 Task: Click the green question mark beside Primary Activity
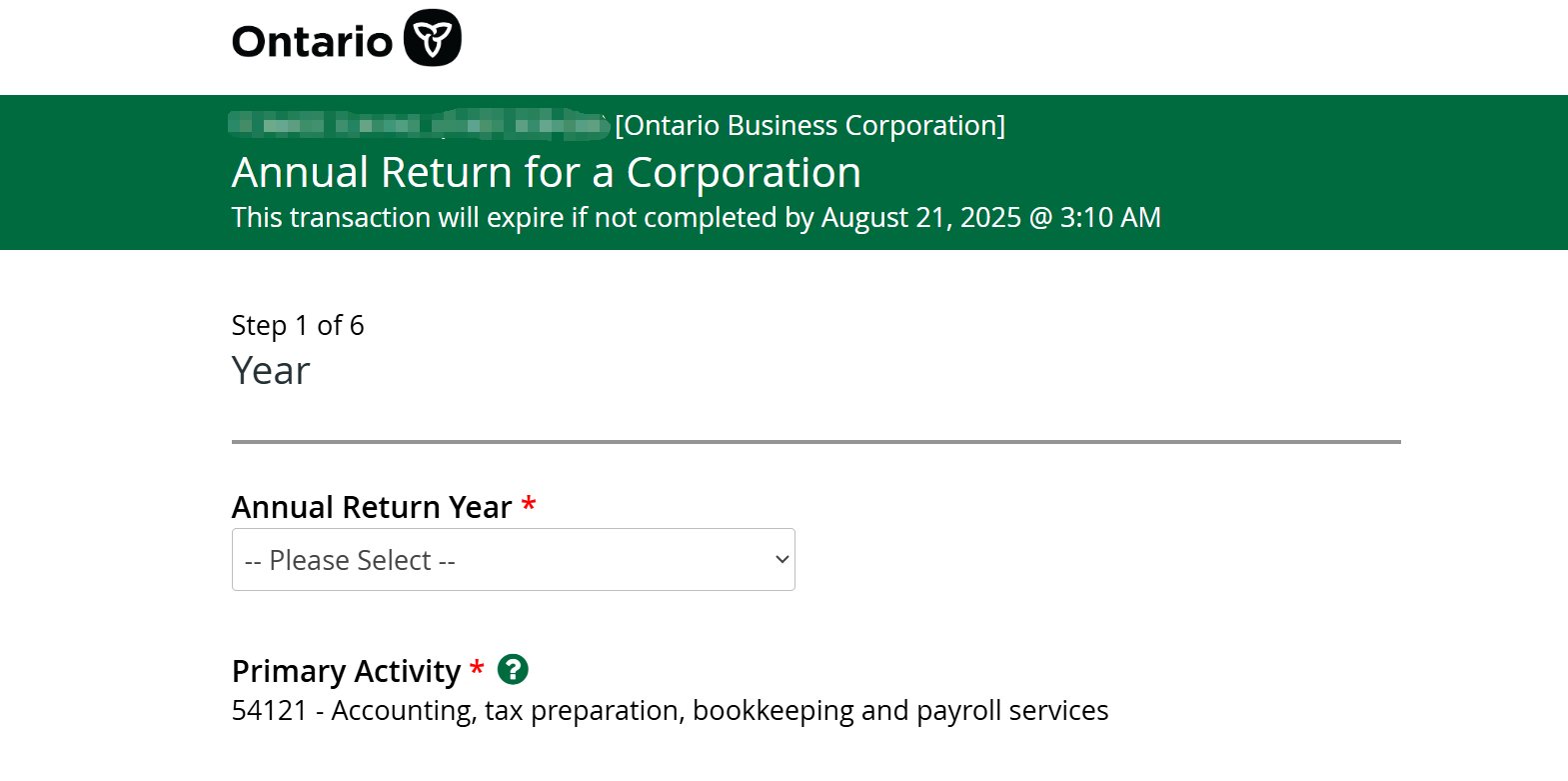point(513,670)
